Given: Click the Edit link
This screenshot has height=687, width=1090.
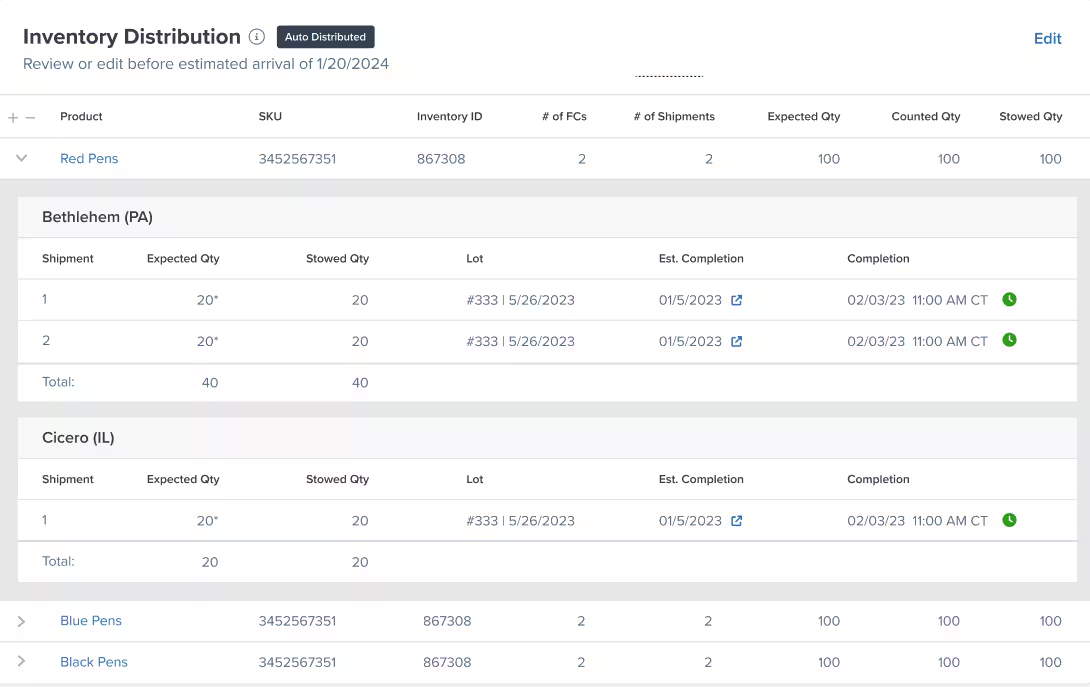Looking at the screenshot, I should coord(1047,38).
